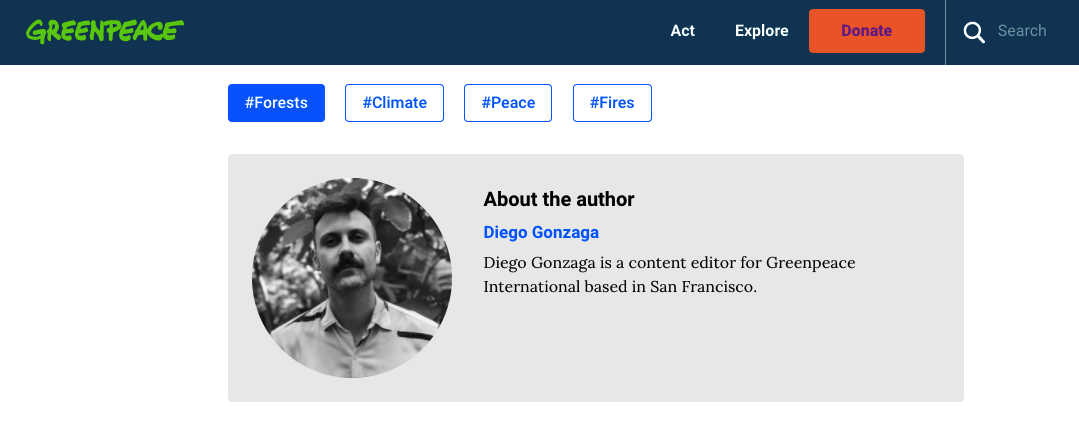
Task: Click the magnifying glass search icon
Action: point(974,32)
